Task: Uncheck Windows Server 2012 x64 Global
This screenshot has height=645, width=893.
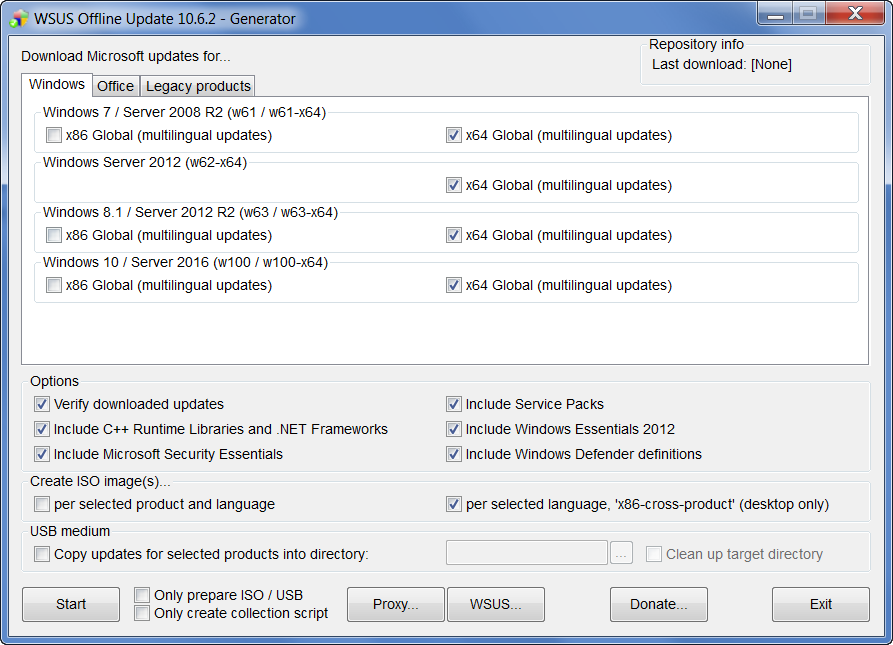Action: (454, 185)
